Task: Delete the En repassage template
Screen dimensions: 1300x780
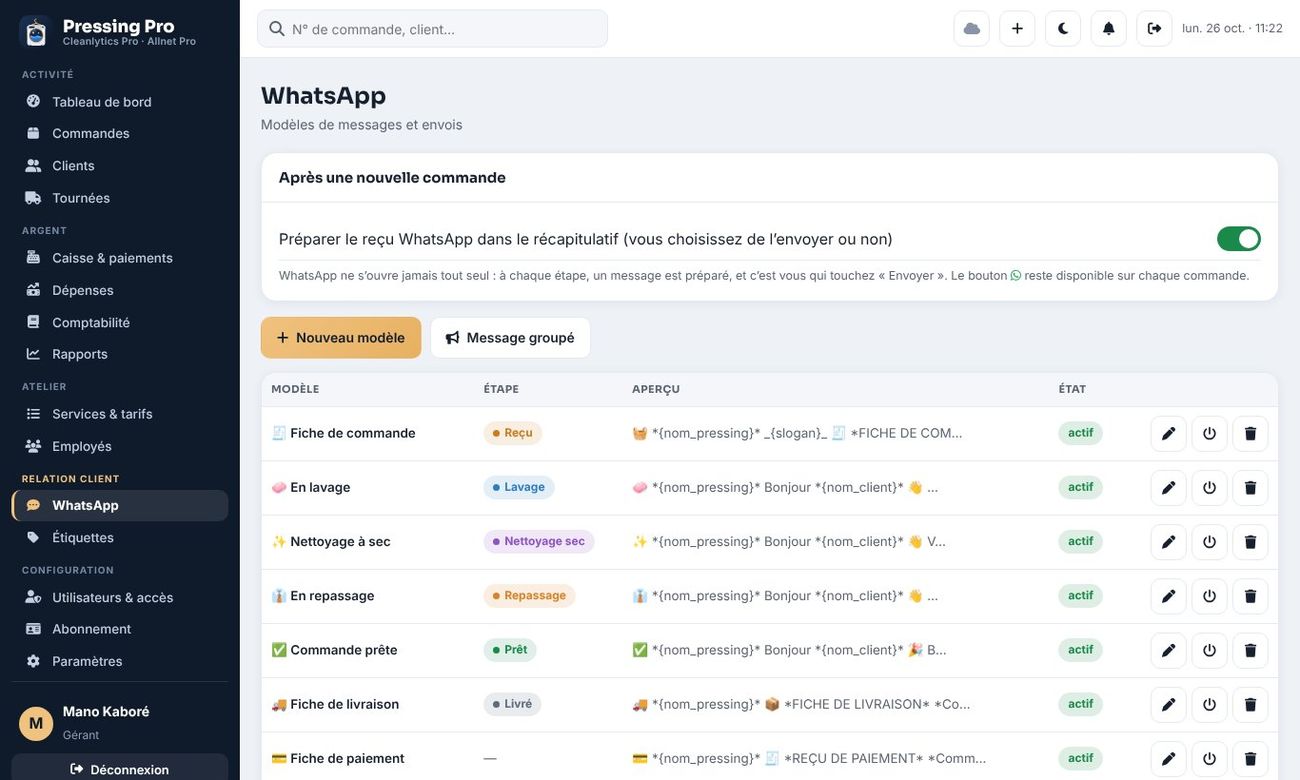Action: 1250,596
